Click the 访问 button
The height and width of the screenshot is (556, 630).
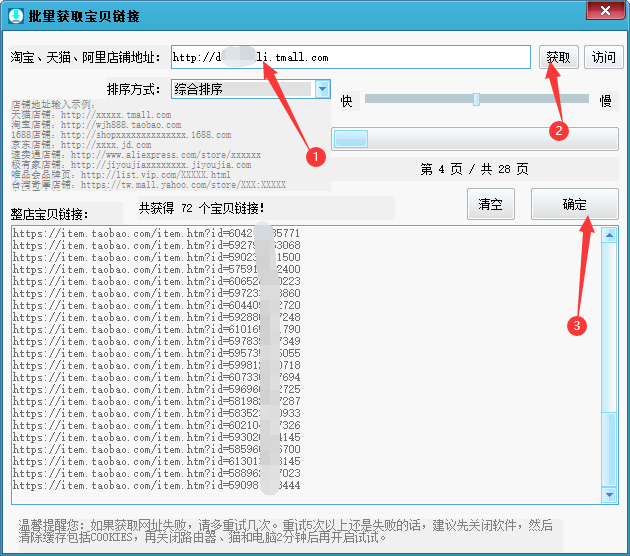603,57
